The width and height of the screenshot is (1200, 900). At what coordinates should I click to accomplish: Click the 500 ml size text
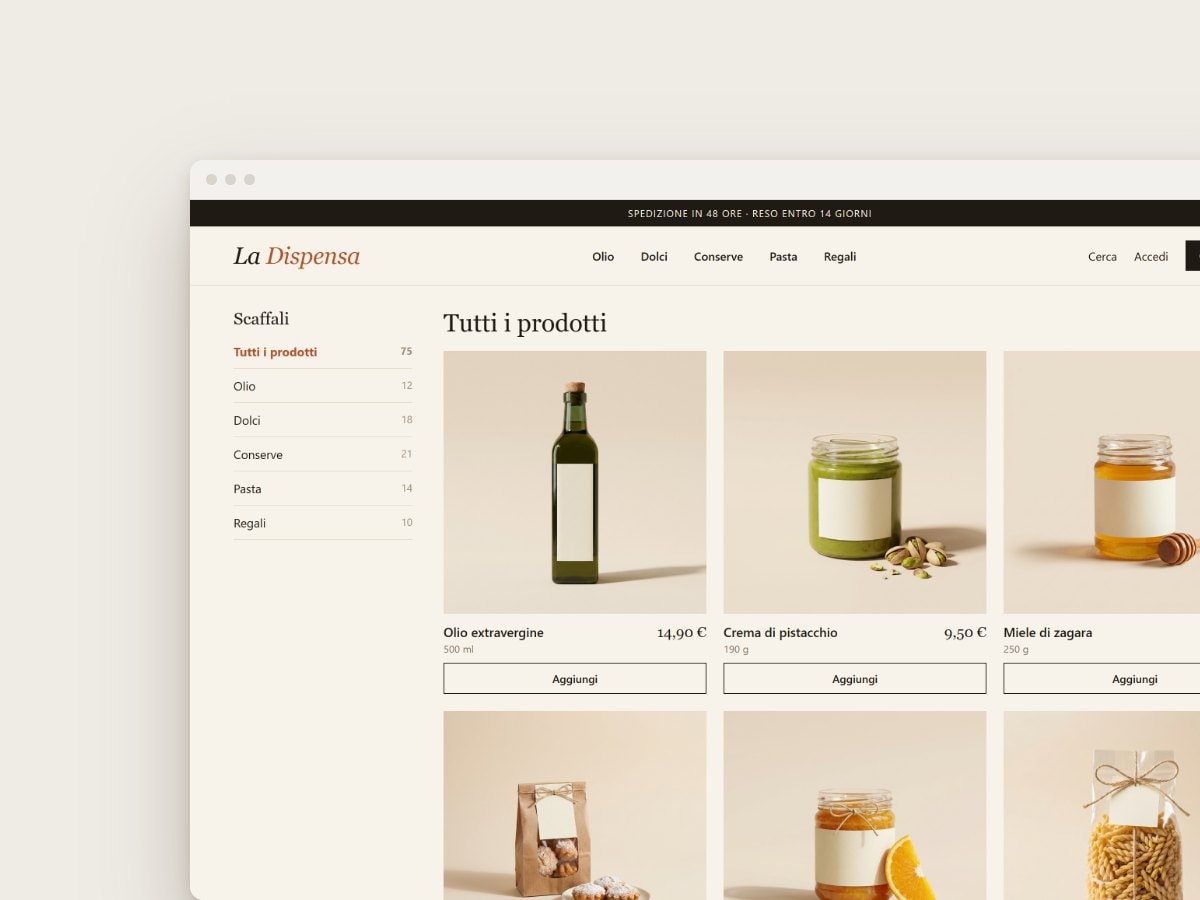click(458, 650)
